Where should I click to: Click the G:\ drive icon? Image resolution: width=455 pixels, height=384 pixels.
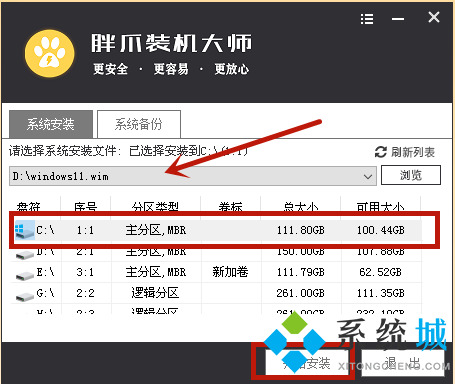click(25, 296)
